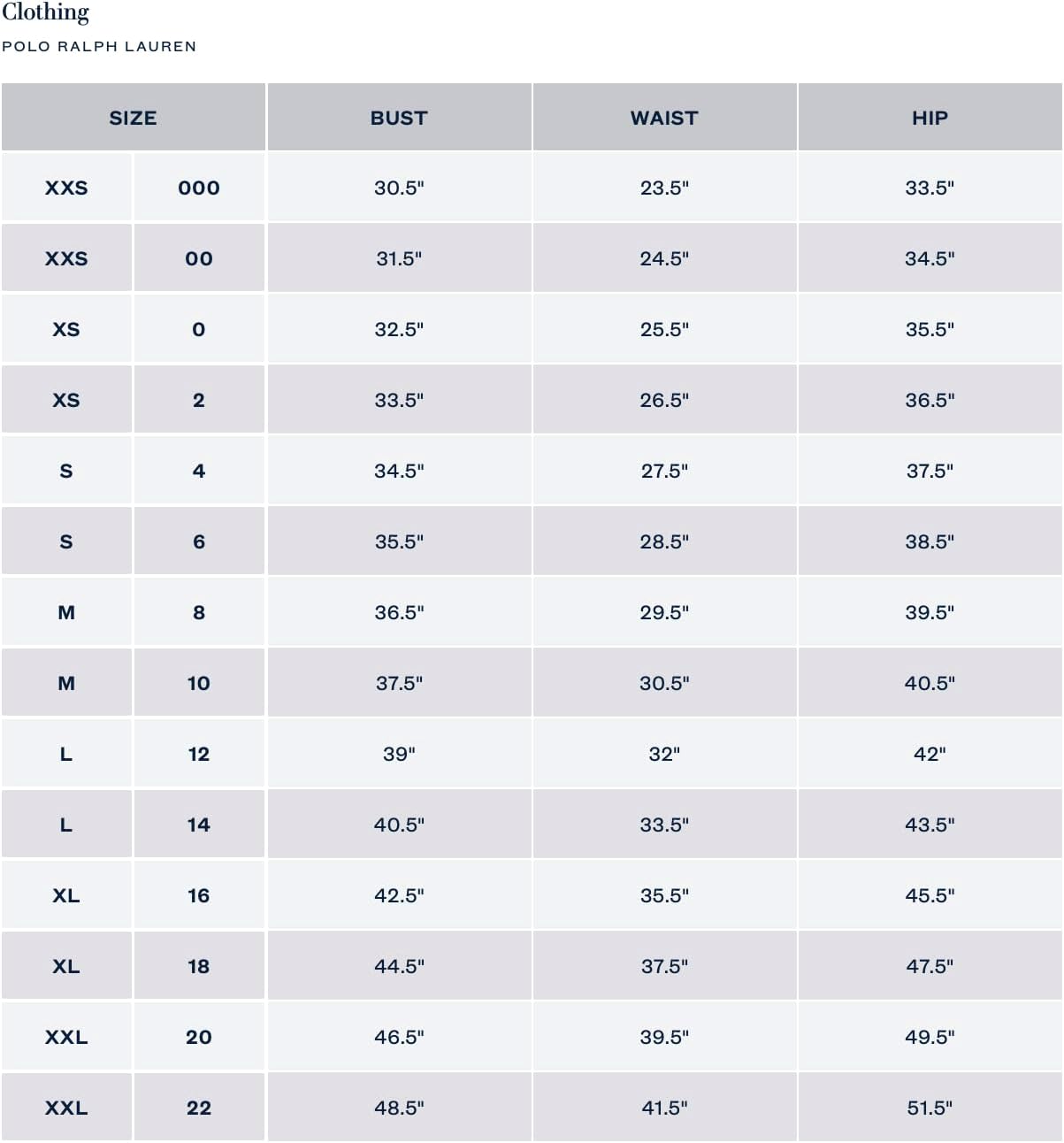Select bust value 32.5" for size 0
This screenshot has width=1064, height=1143.
point(399,329)
